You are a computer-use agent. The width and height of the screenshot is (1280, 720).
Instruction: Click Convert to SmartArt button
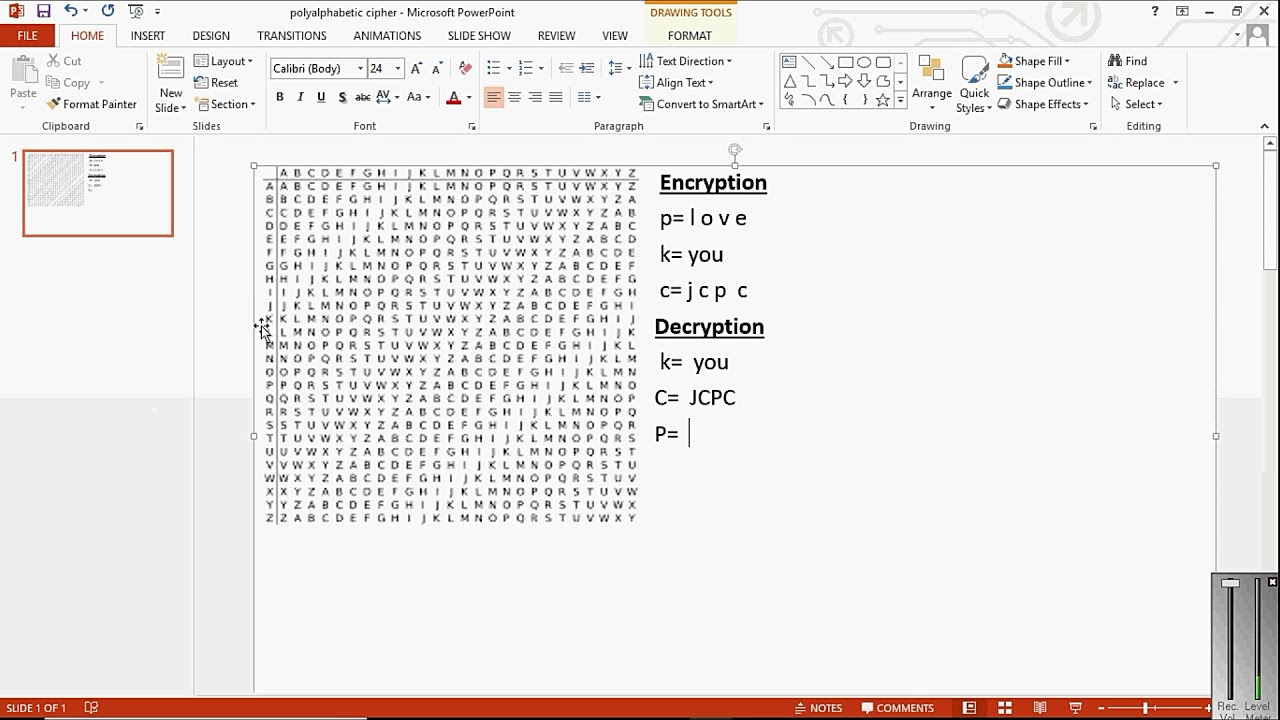pyautogui.click(x=701, y=104)
